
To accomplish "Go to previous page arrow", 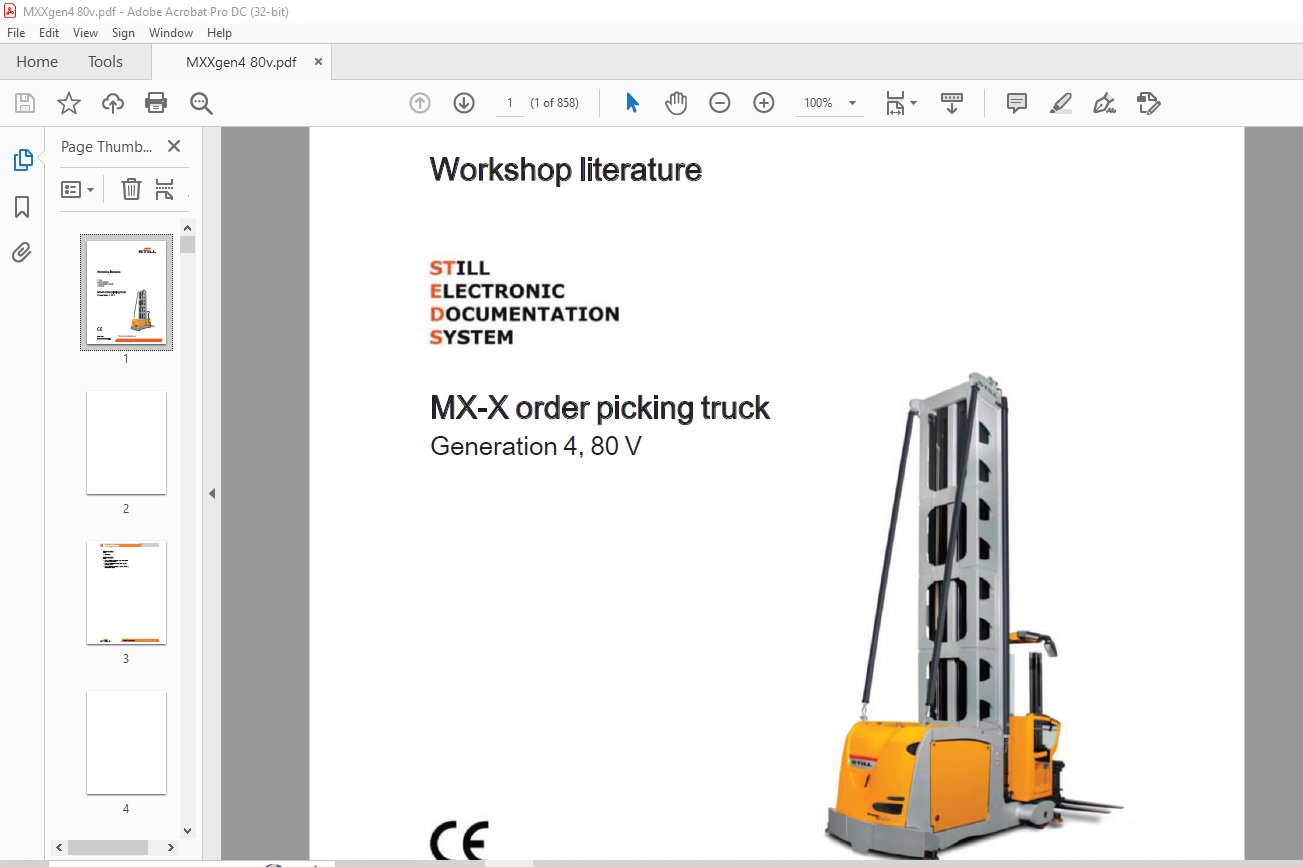I will click(x=420, y=103).
